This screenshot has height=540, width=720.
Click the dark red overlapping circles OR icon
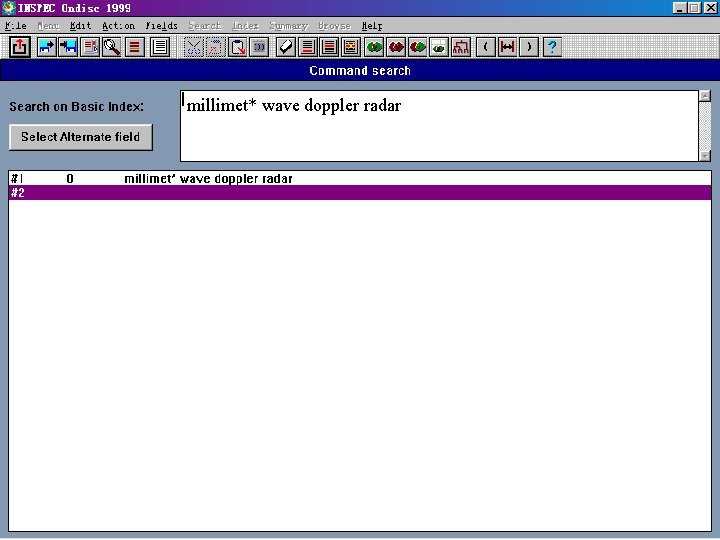click(396, 47)
